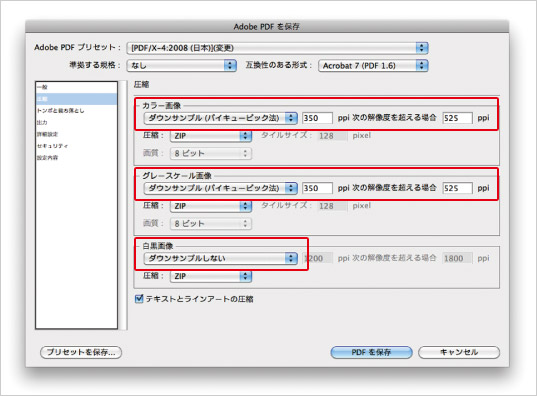
Task: Click the カラー画像 タイルサイズ 128 field
Action: pyautogui.click(x=332, y=136)
